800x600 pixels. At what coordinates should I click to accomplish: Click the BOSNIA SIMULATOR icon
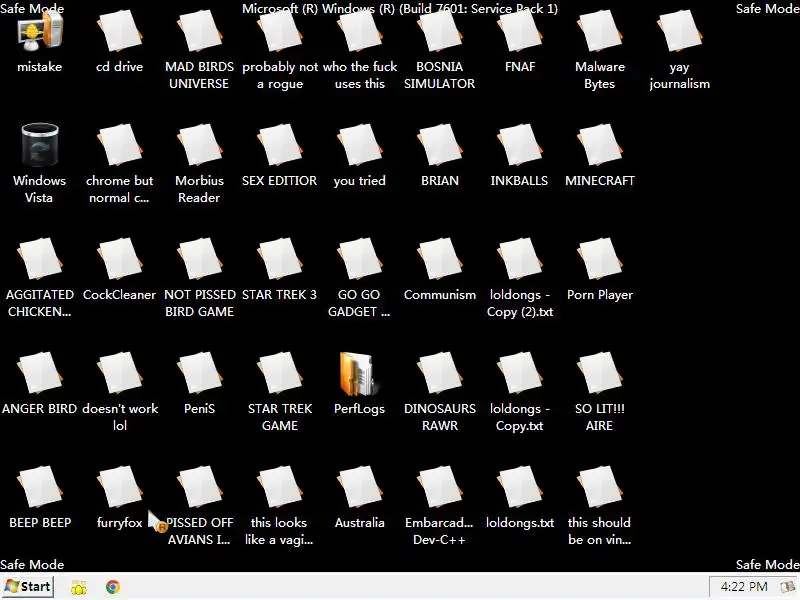tap(440, 33)
